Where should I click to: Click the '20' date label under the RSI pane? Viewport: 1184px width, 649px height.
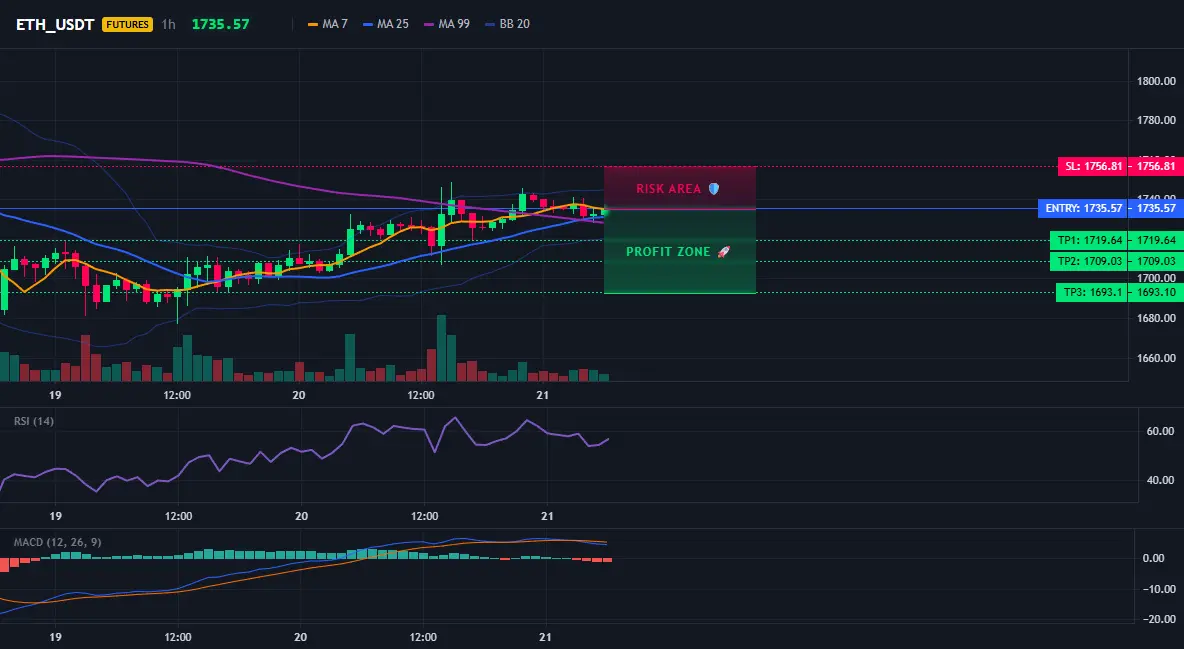pyautogui.click(x=301, y=516)
